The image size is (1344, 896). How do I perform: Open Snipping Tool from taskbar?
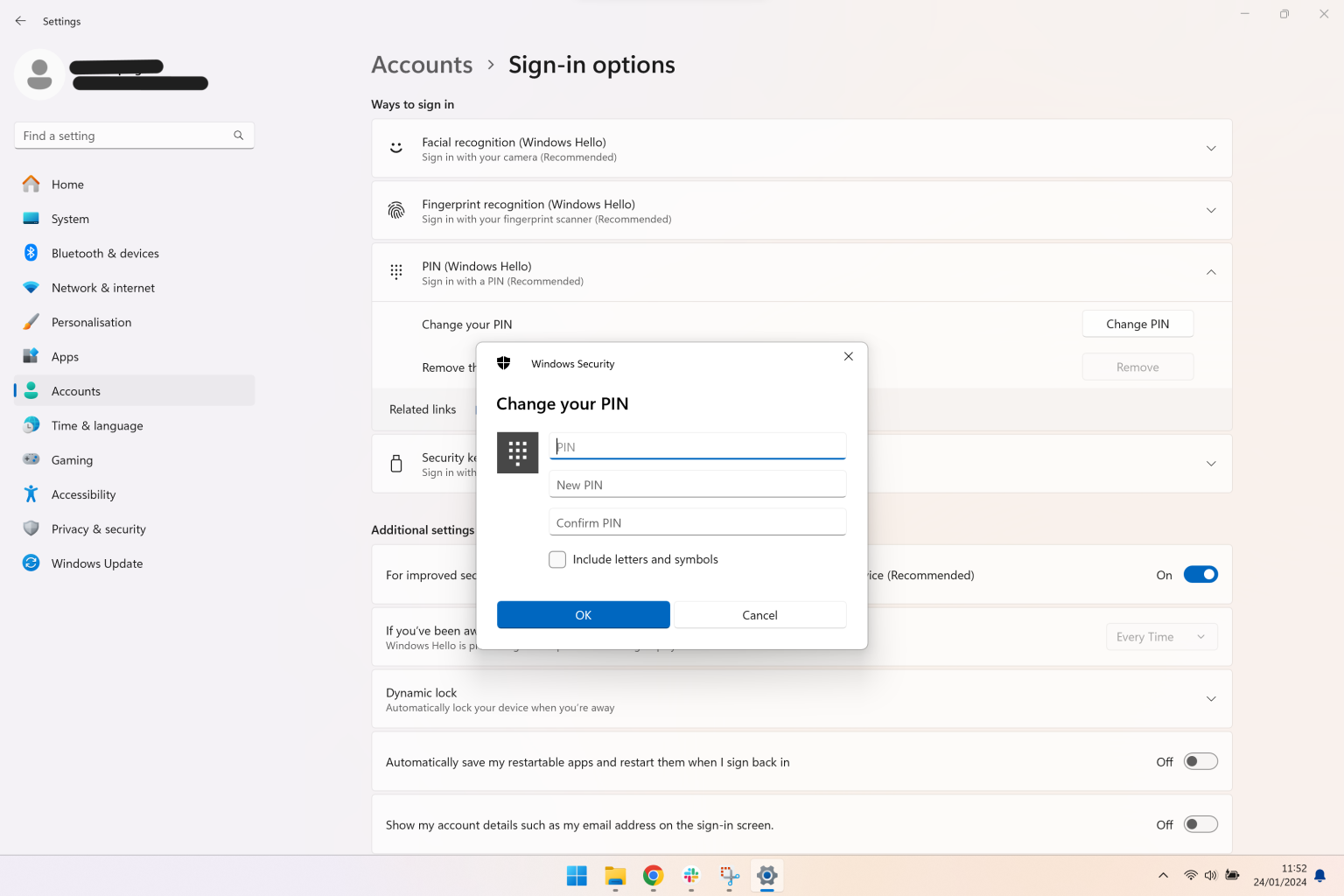point(730,876)
